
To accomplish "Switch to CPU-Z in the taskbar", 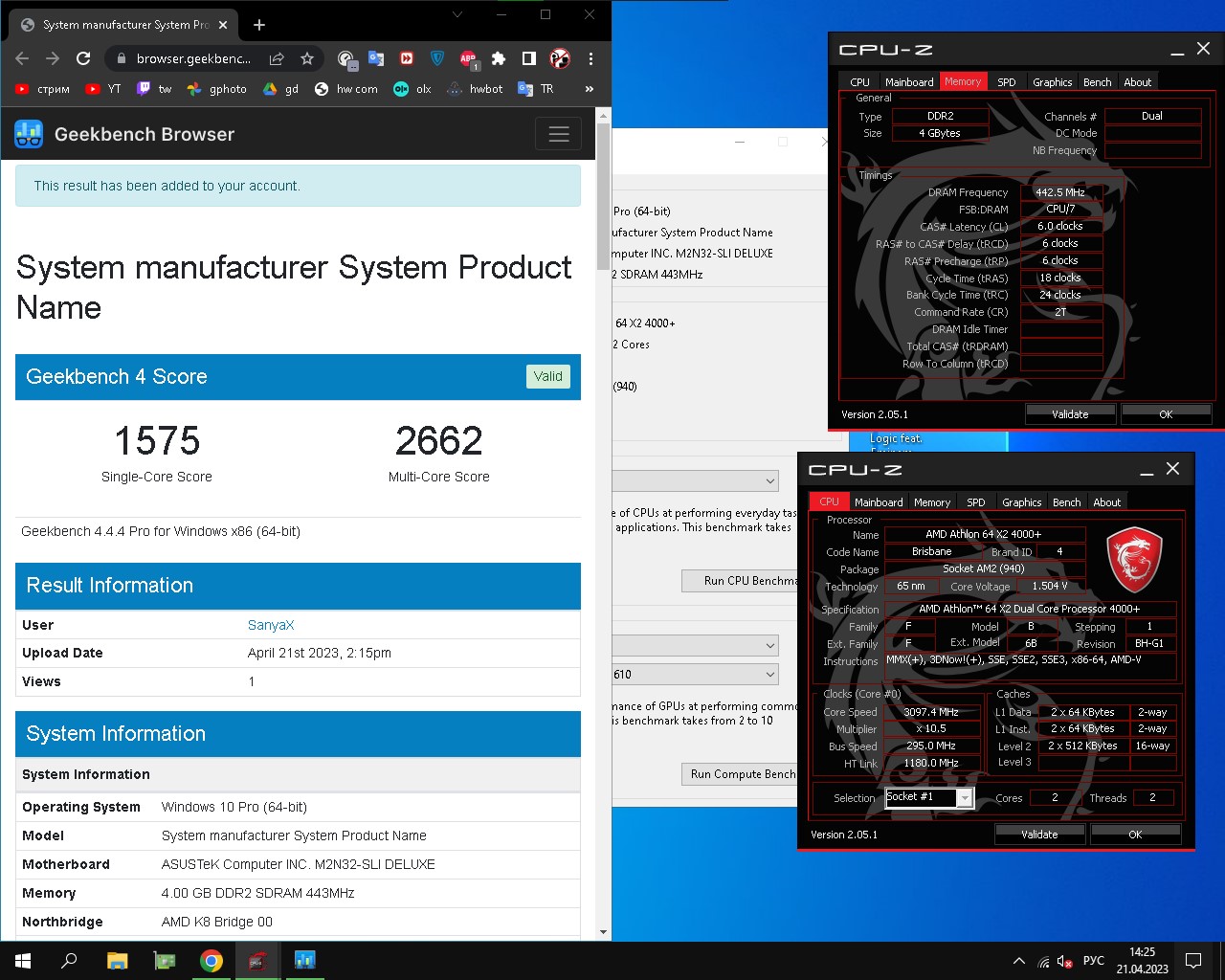I will coord(257,960).
